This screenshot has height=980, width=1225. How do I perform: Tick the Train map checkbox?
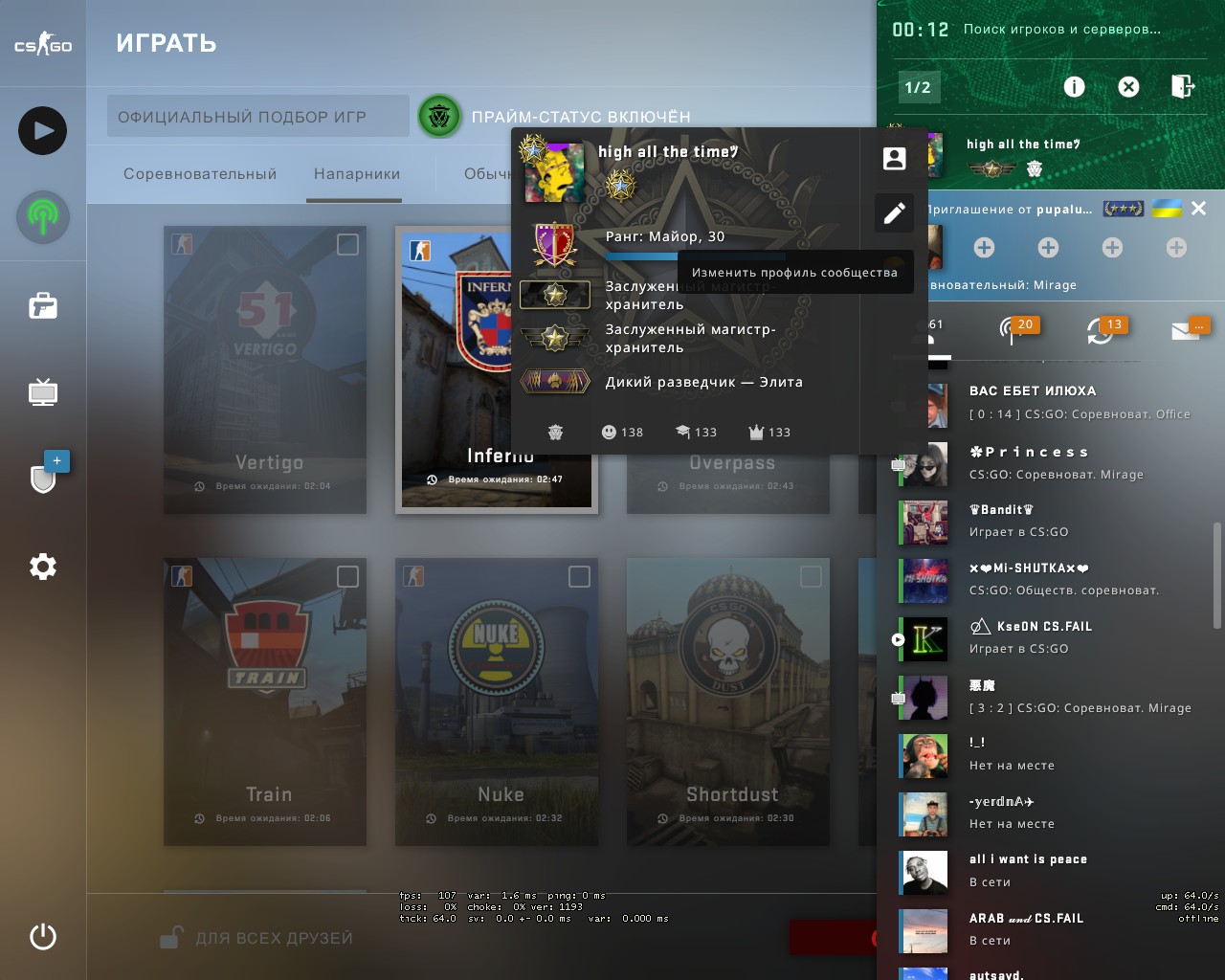click(347, 576)
